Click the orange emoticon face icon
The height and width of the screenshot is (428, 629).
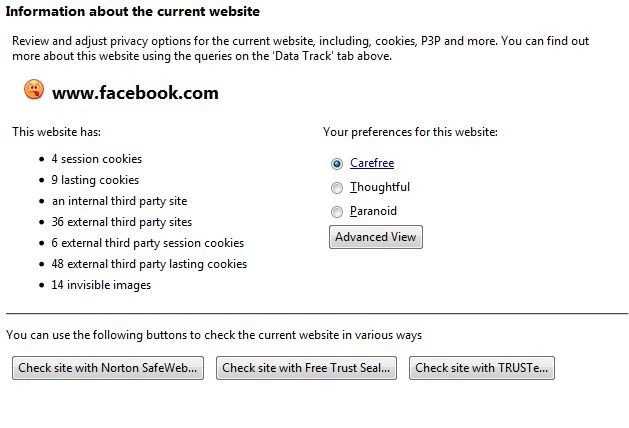point(34,89)
